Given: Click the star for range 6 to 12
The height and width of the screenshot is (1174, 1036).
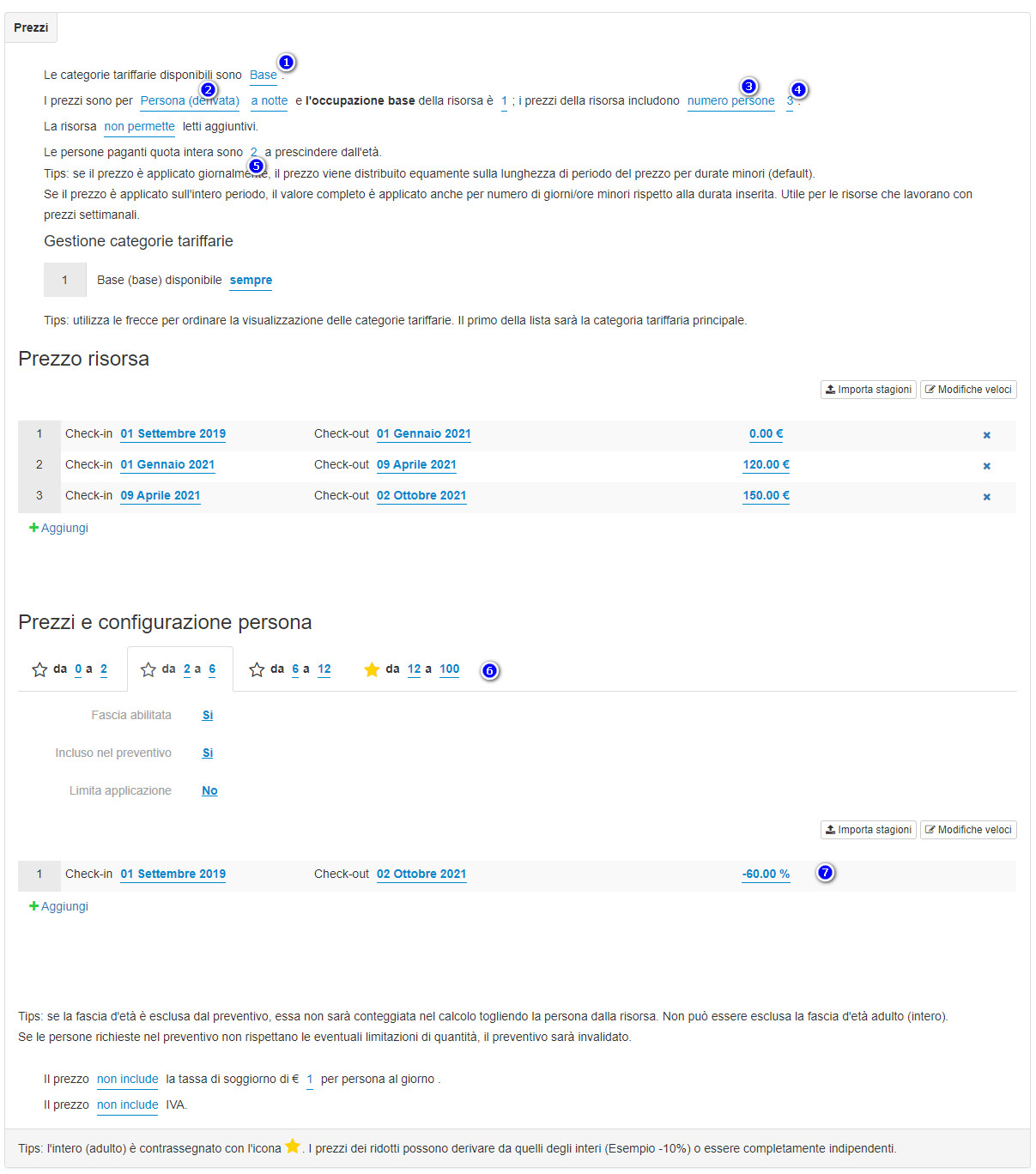Looking at the screenshot, I should coord(257,669).
